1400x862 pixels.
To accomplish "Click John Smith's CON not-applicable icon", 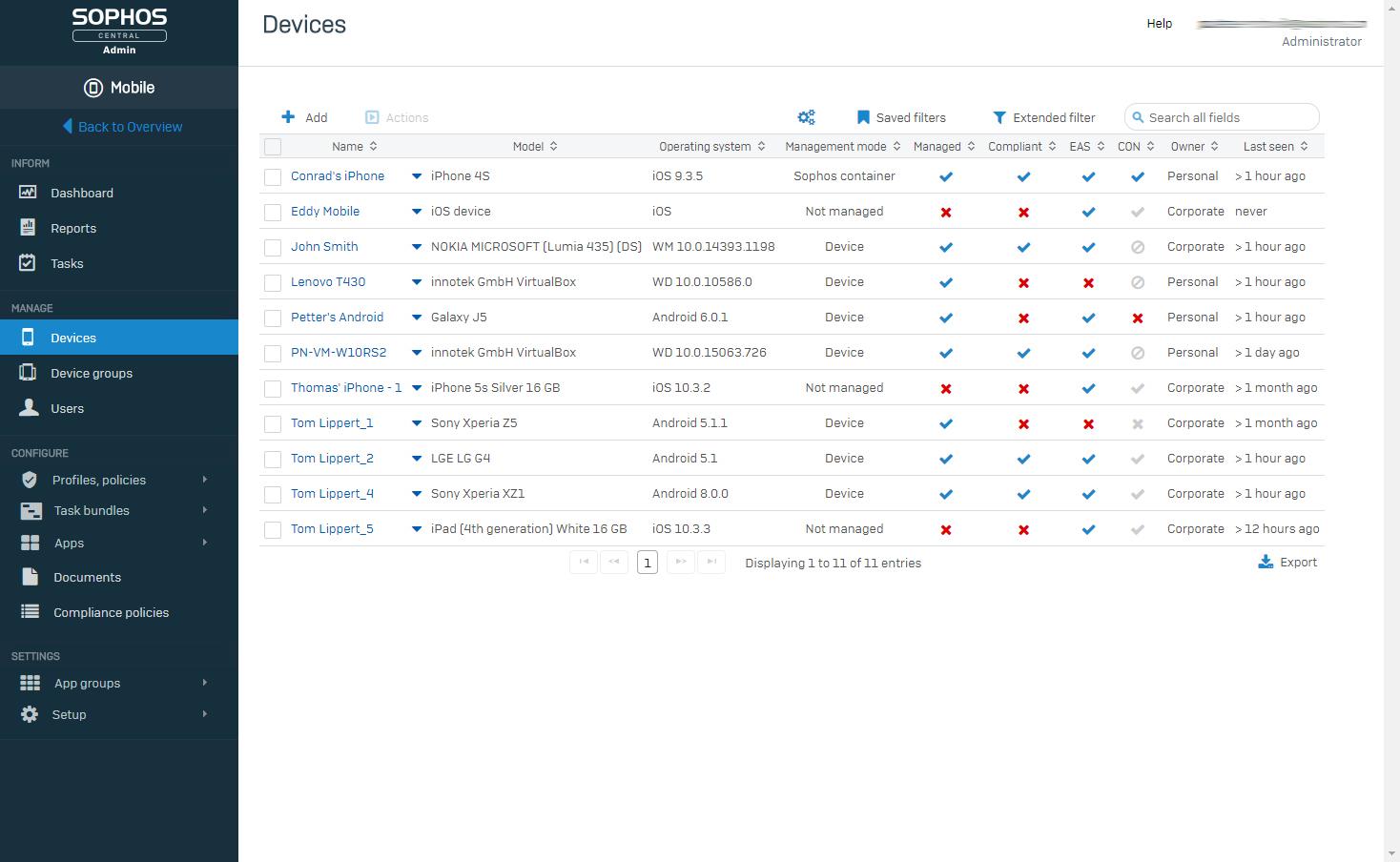I will [x=1138, y=247].
